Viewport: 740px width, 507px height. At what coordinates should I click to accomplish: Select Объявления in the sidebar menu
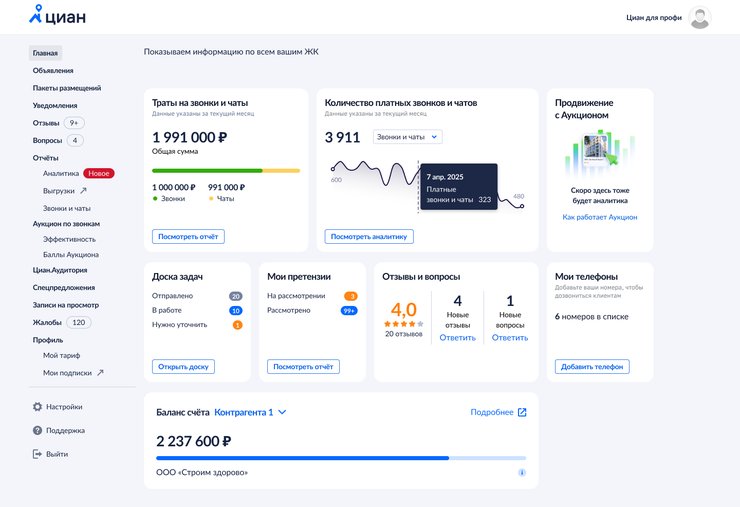tap(52, 70)
